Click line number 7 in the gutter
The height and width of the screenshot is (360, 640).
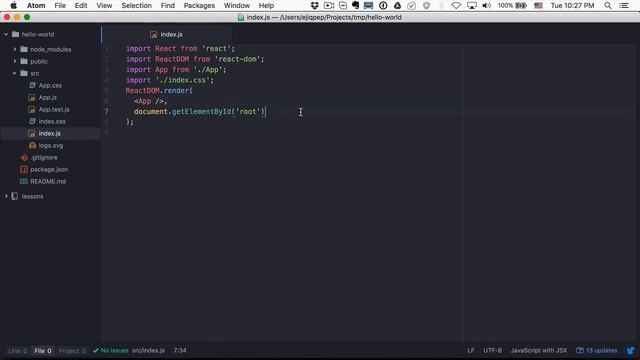pos(107,111)
